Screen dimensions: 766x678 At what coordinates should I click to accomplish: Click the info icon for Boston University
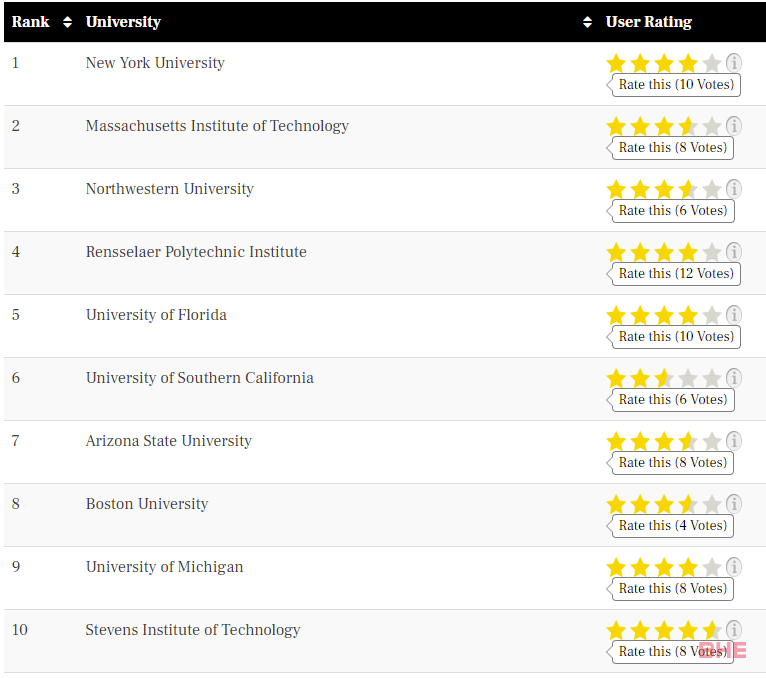point(733,504)
